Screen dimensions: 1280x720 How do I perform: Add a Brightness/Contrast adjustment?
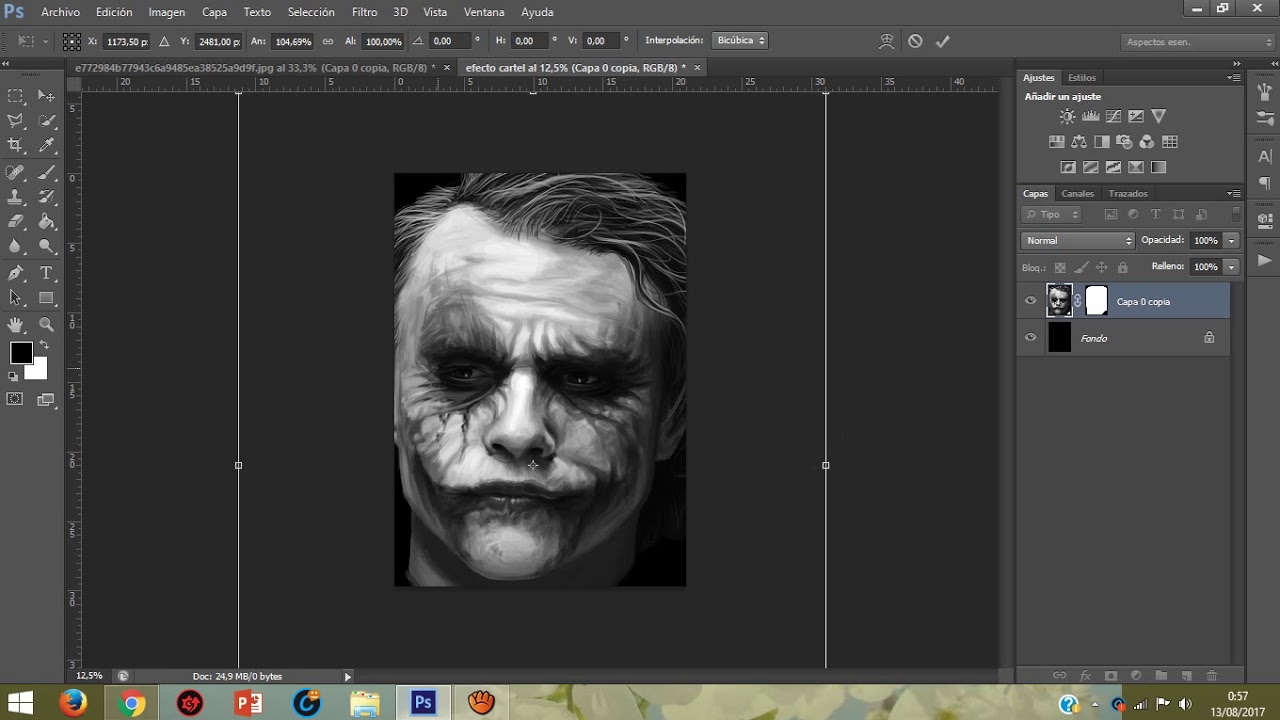coord(1068,117)
